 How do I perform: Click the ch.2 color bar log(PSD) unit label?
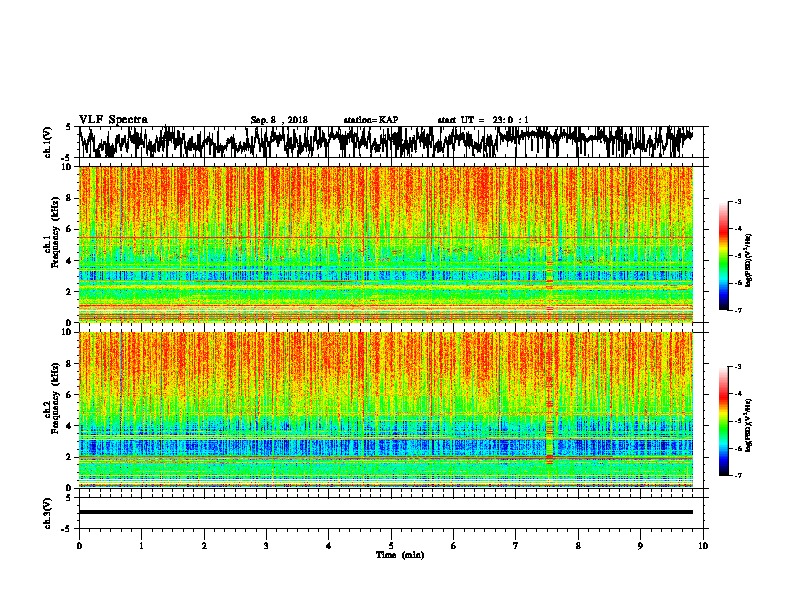[749, 425]
